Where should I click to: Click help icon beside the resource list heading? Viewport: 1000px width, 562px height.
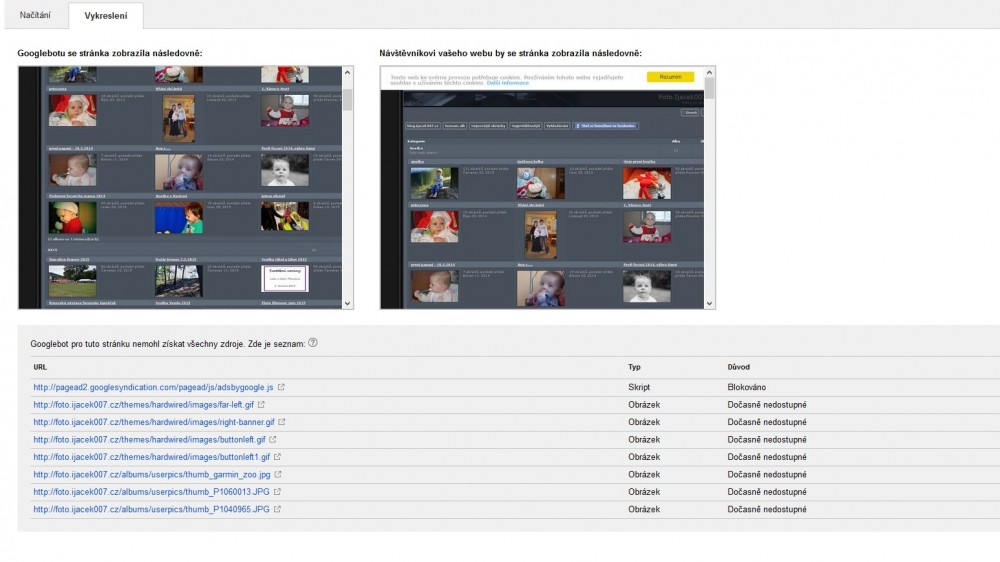313,343
